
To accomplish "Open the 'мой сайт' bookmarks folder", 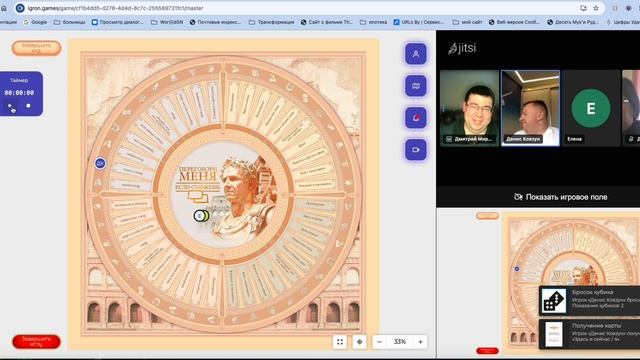I will tap(467, 22).
